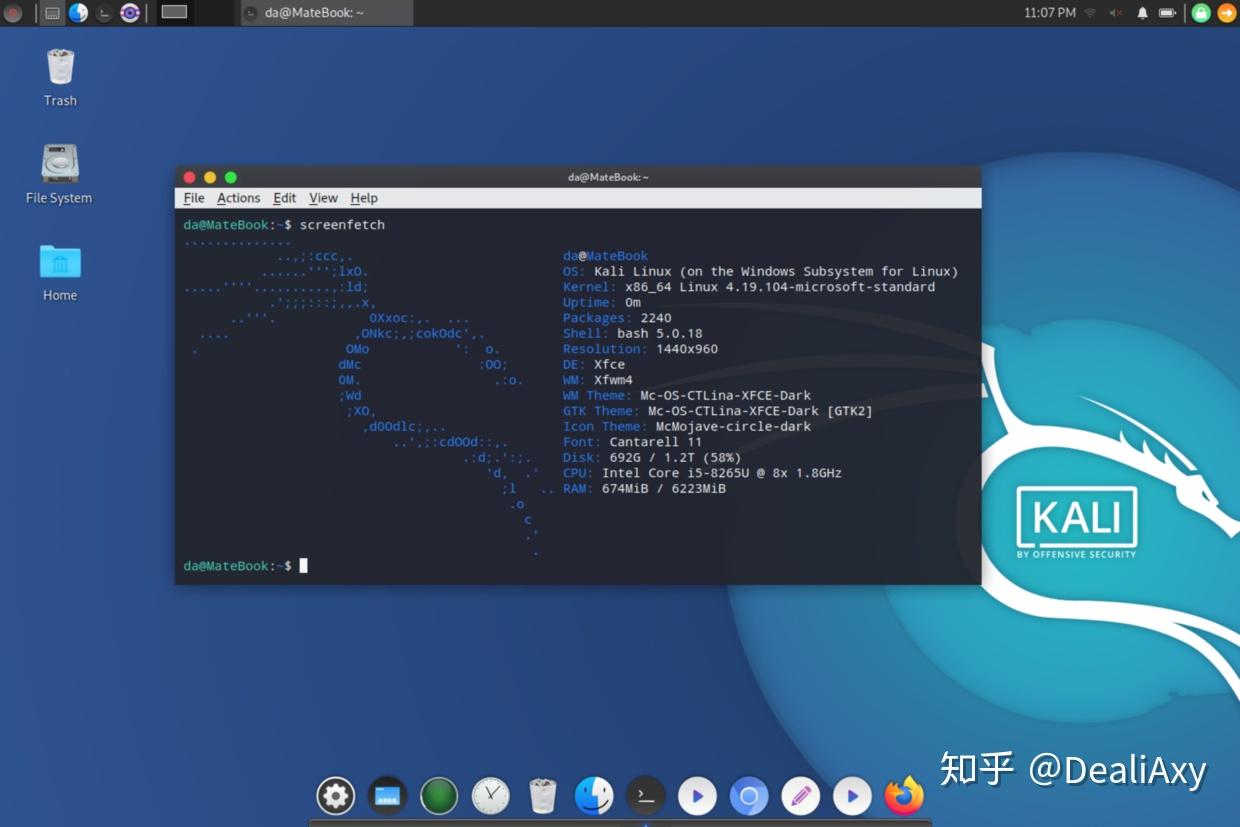Click the 'Resolution: 1440x960' line

640,349
